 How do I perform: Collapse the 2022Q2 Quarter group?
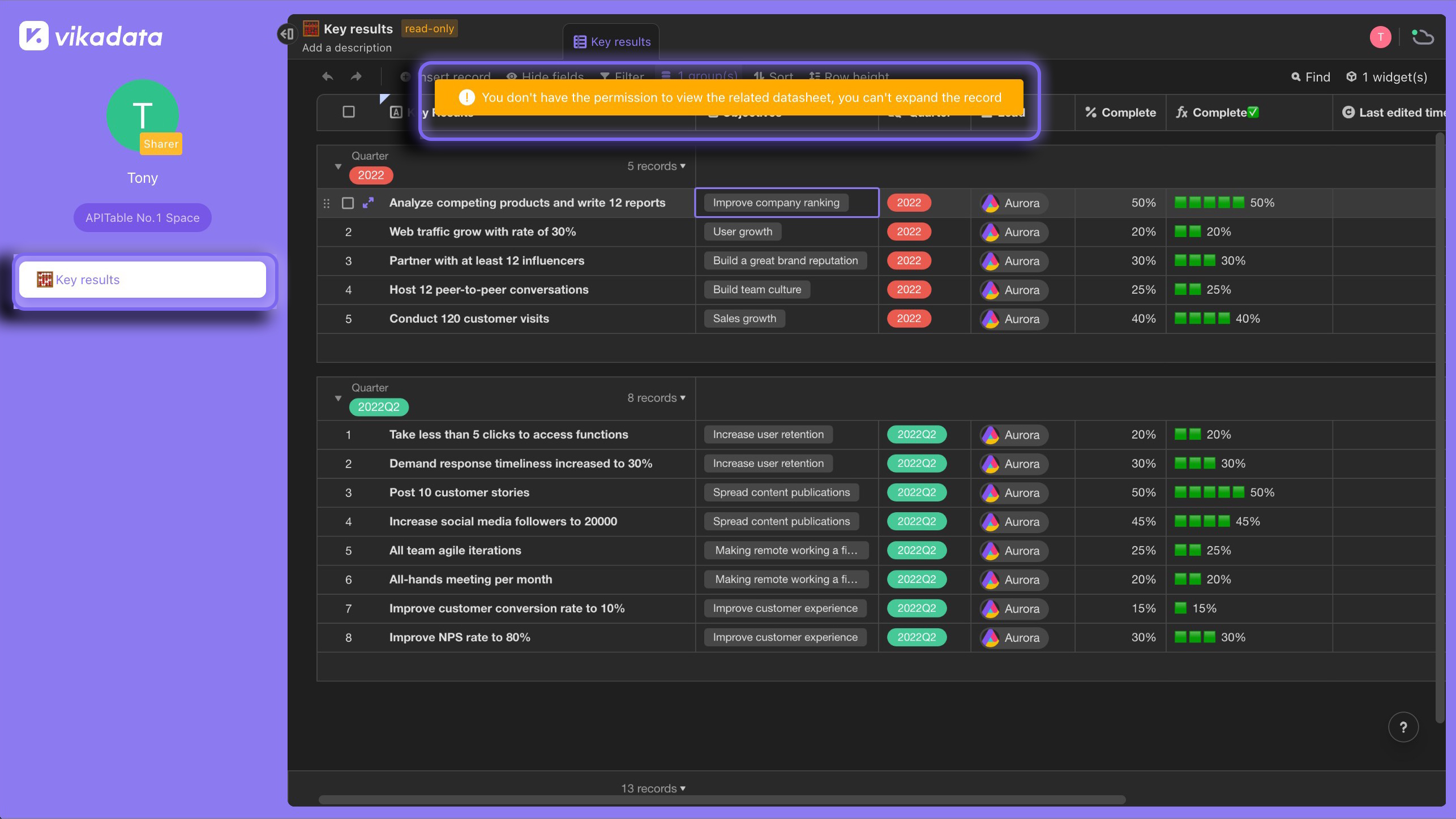pyautogui.click(x=338, y=398)
